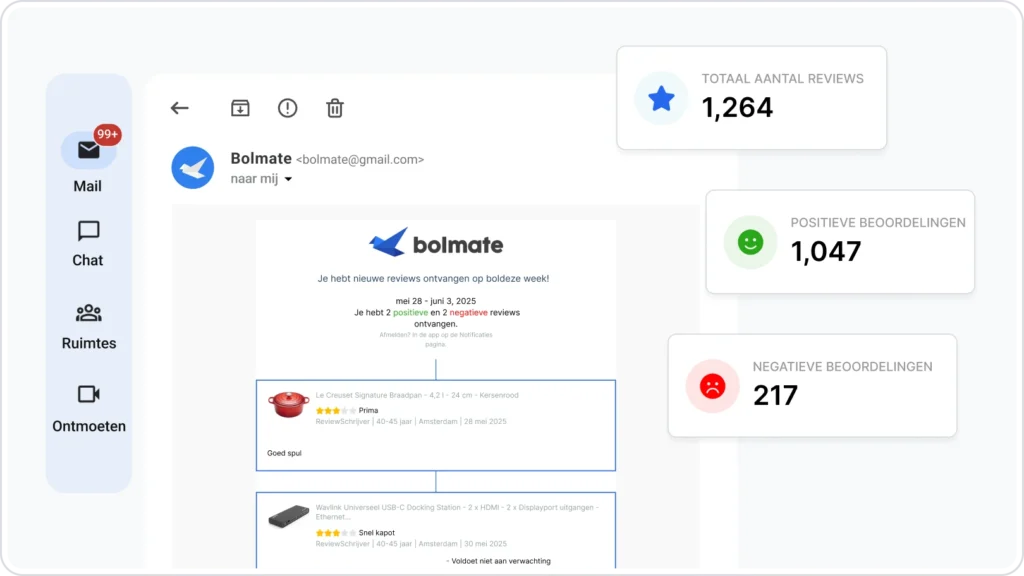
Task: Open Wavlink Universeel USB-C Docking Station title
Action: click(x=456, y=512)
